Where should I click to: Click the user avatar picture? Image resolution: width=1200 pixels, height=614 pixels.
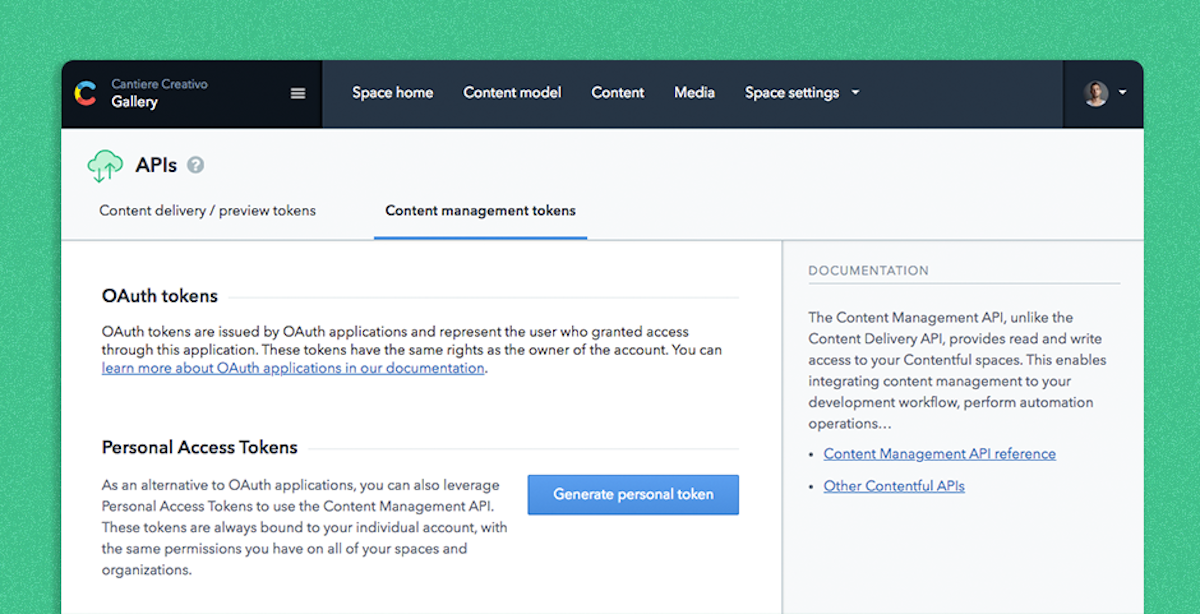[x=1096, y=93]
